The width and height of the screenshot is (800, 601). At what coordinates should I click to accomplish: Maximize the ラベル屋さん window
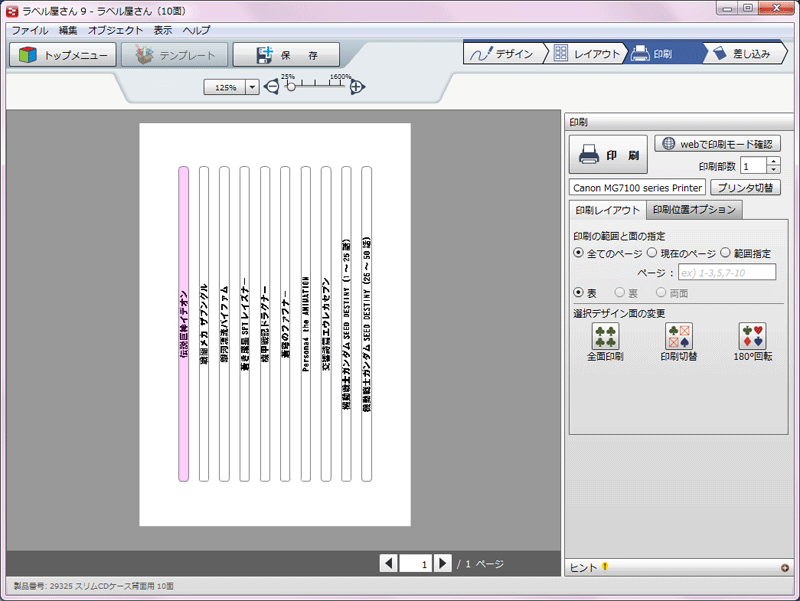tap(748, 8)
